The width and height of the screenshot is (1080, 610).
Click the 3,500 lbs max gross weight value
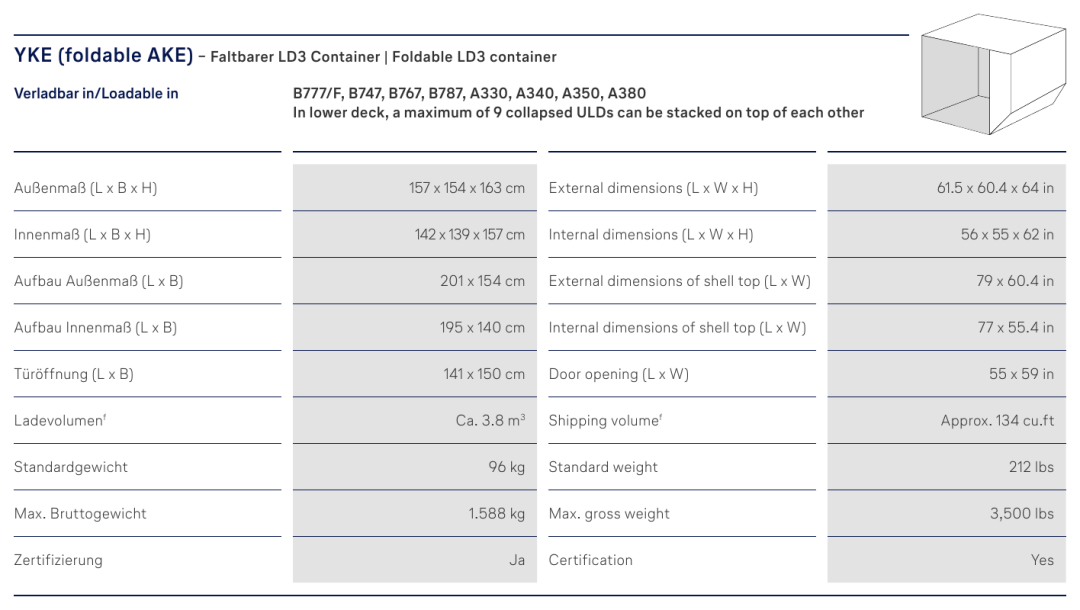pos(1021,514)
